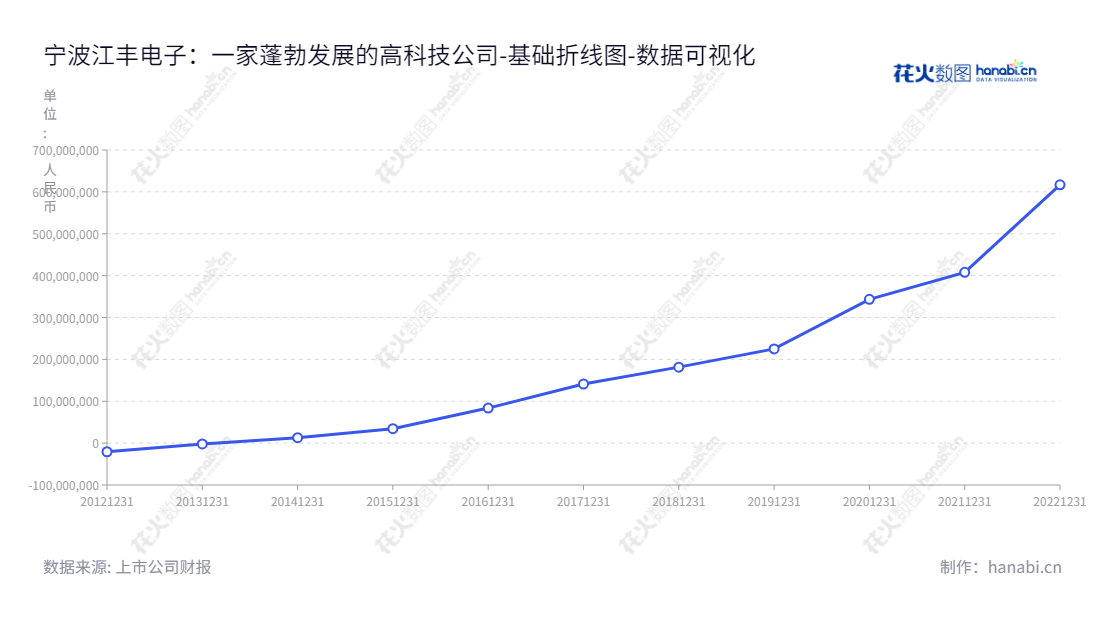
Task: Select the 20211231 data point marker
Action: coord(965,272)
